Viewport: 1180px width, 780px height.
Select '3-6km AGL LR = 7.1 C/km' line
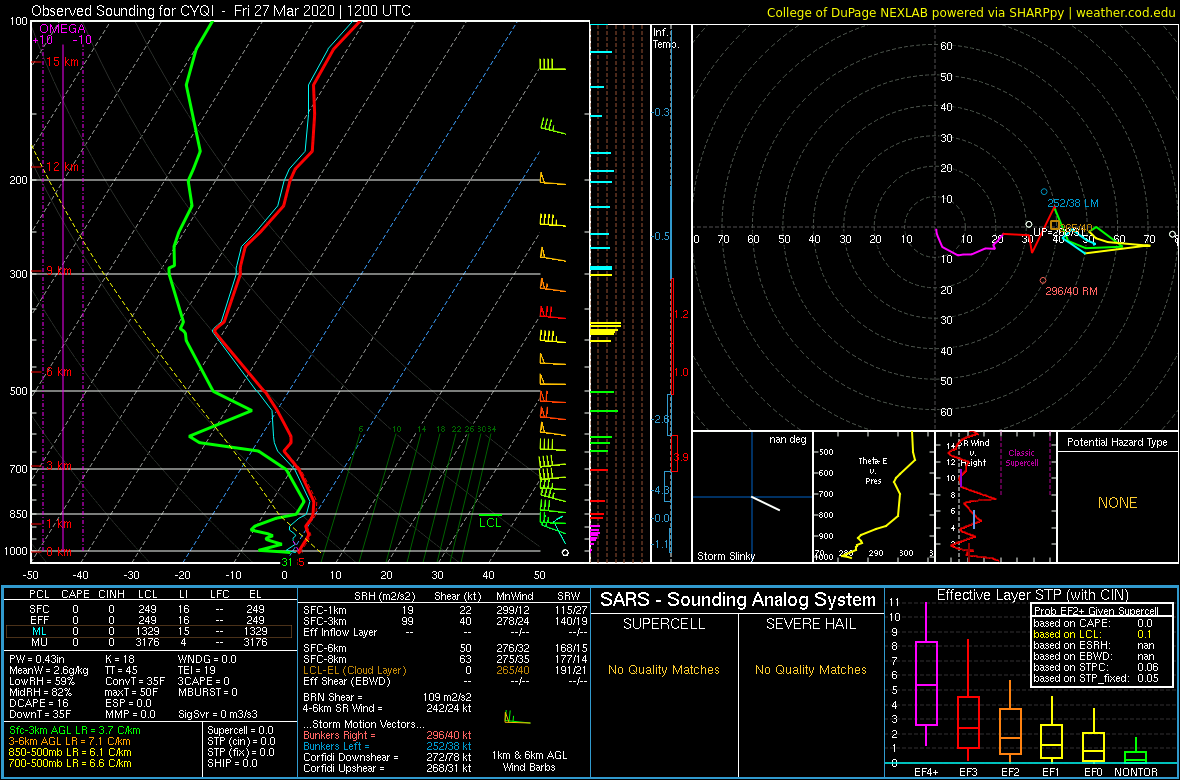[x=71, y=742]
